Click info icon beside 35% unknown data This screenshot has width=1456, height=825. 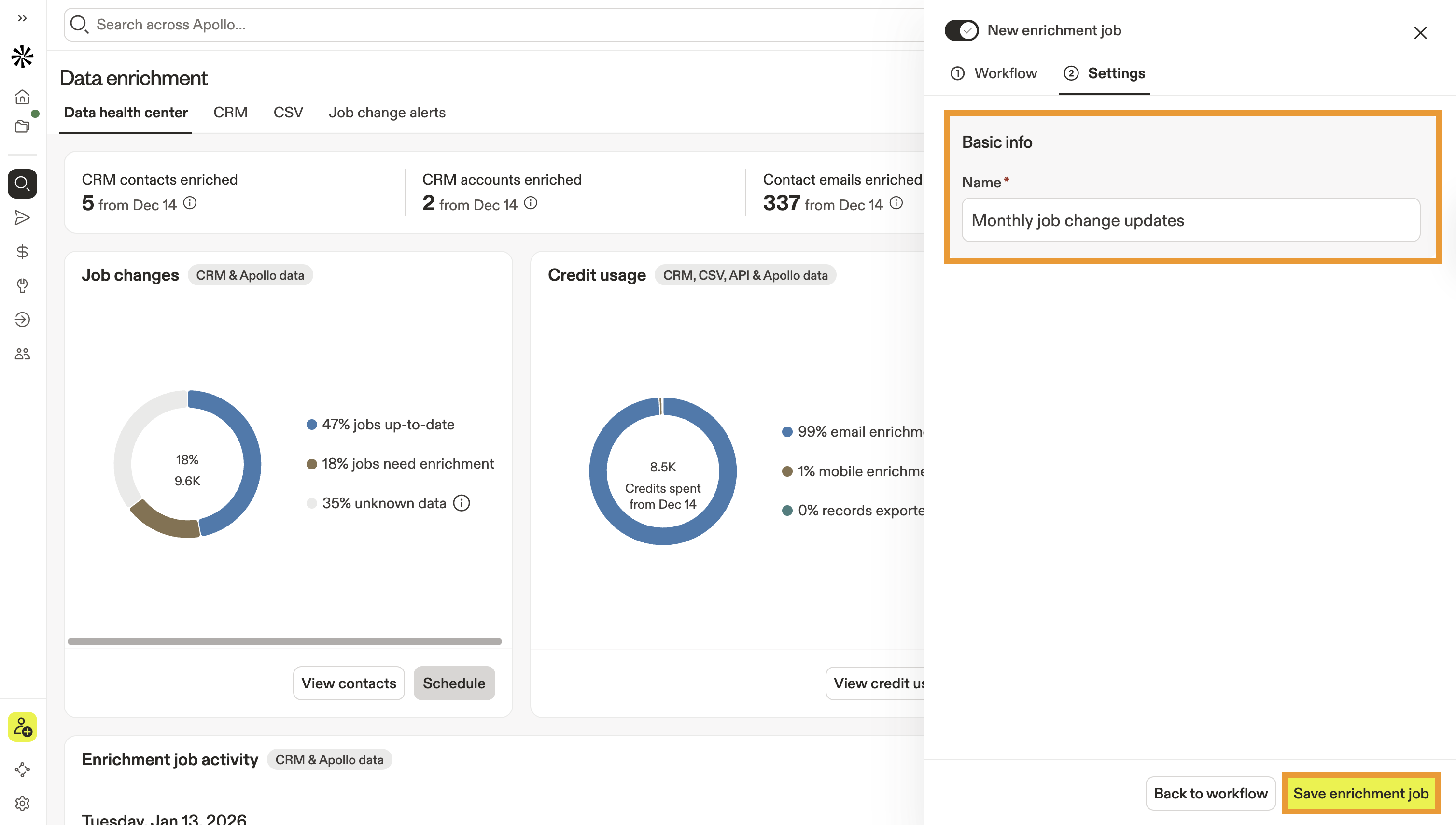(462, 503)
